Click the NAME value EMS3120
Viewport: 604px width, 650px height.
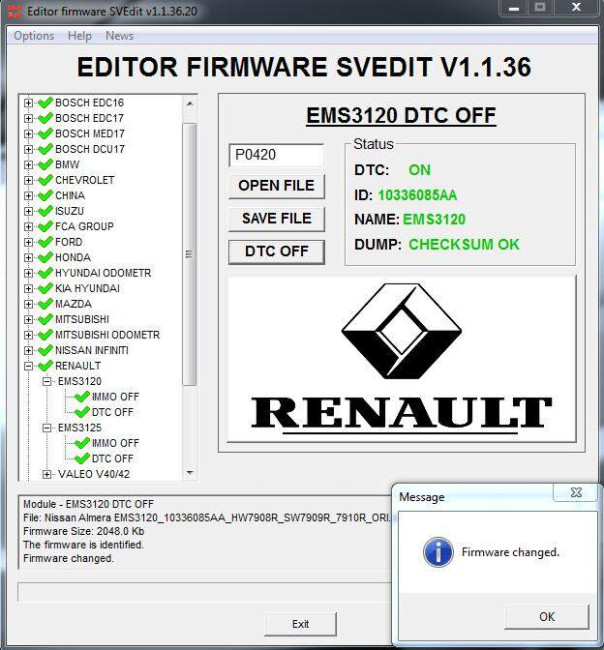pos(434,219)
